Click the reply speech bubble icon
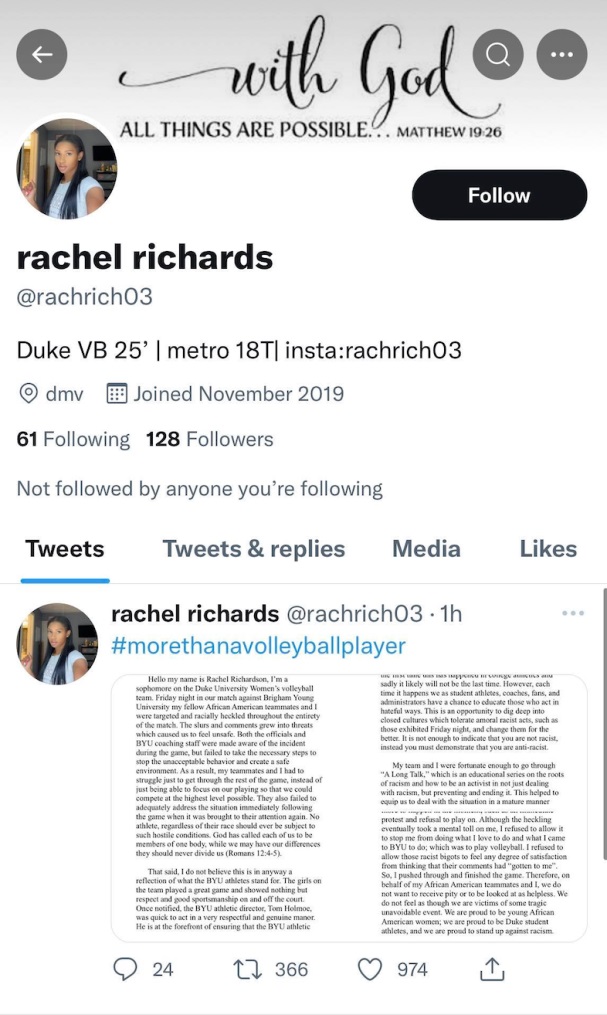Viewport: 607px width, 1015px height. coord(125,969)
